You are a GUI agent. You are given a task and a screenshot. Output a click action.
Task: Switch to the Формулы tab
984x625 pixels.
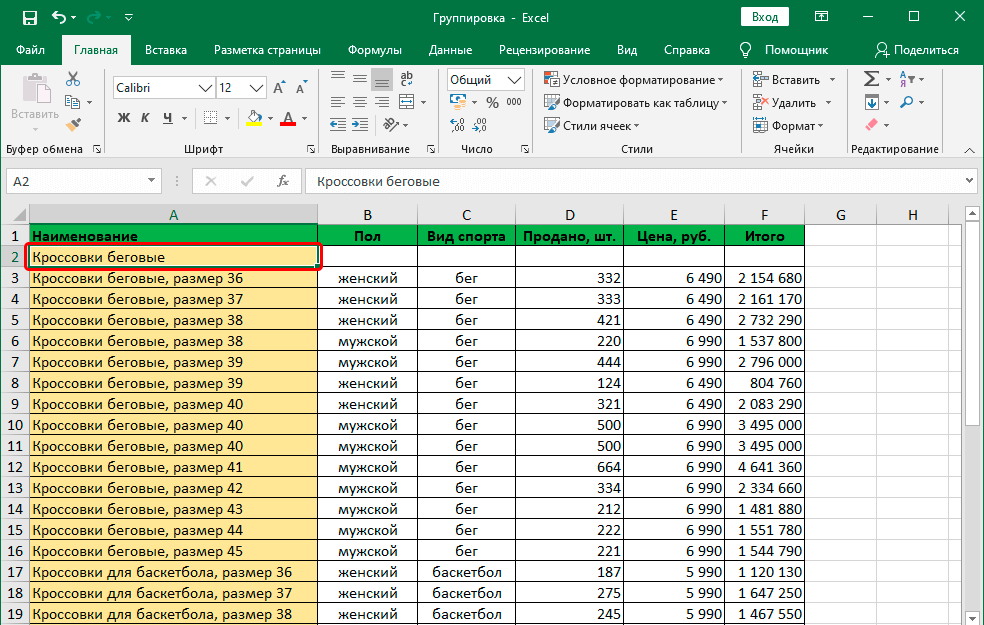pyautogui.click(x=375, y=50)
